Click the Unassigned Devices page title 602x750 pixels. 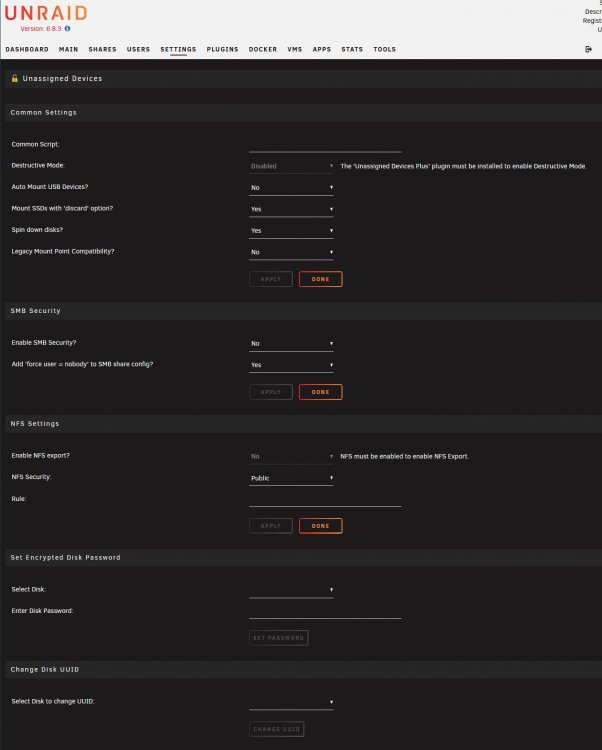(x=62, y=78)
